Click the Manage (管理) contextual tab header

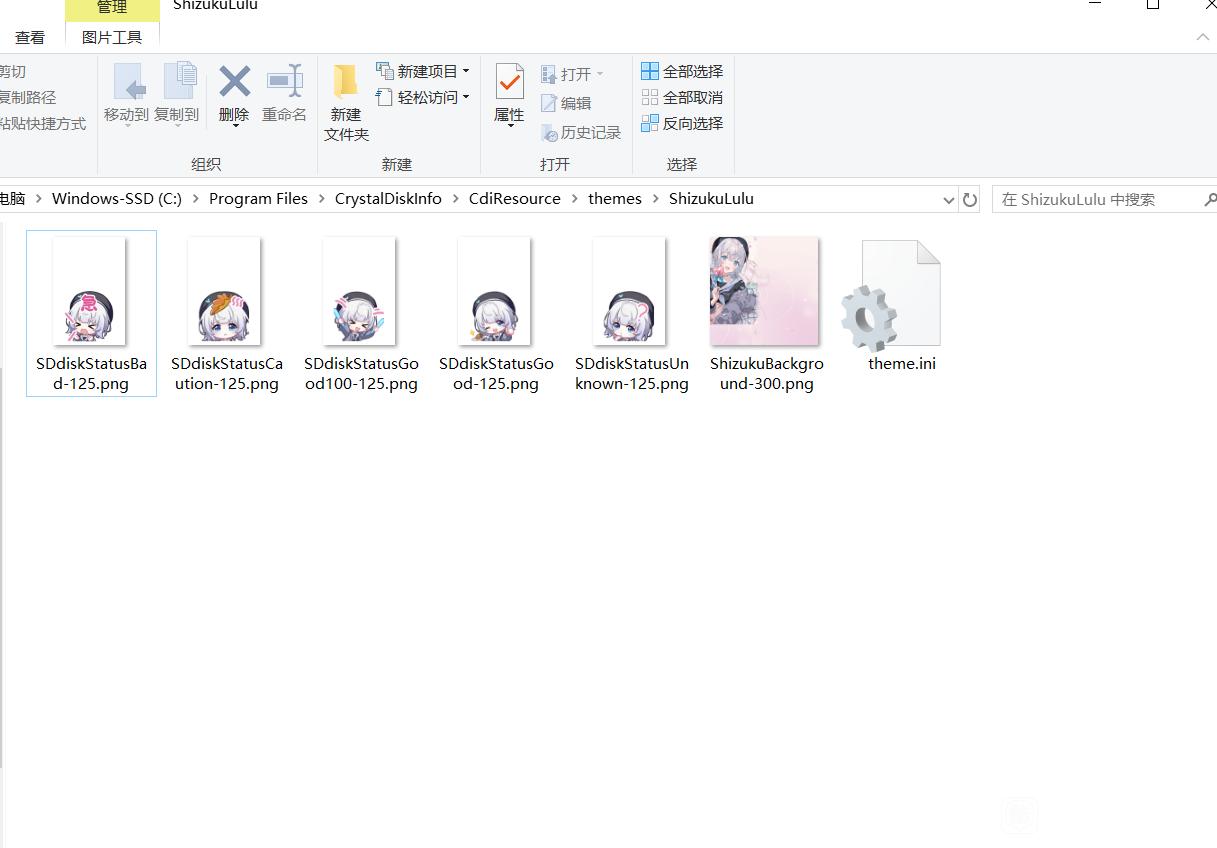tap(112, 8)
